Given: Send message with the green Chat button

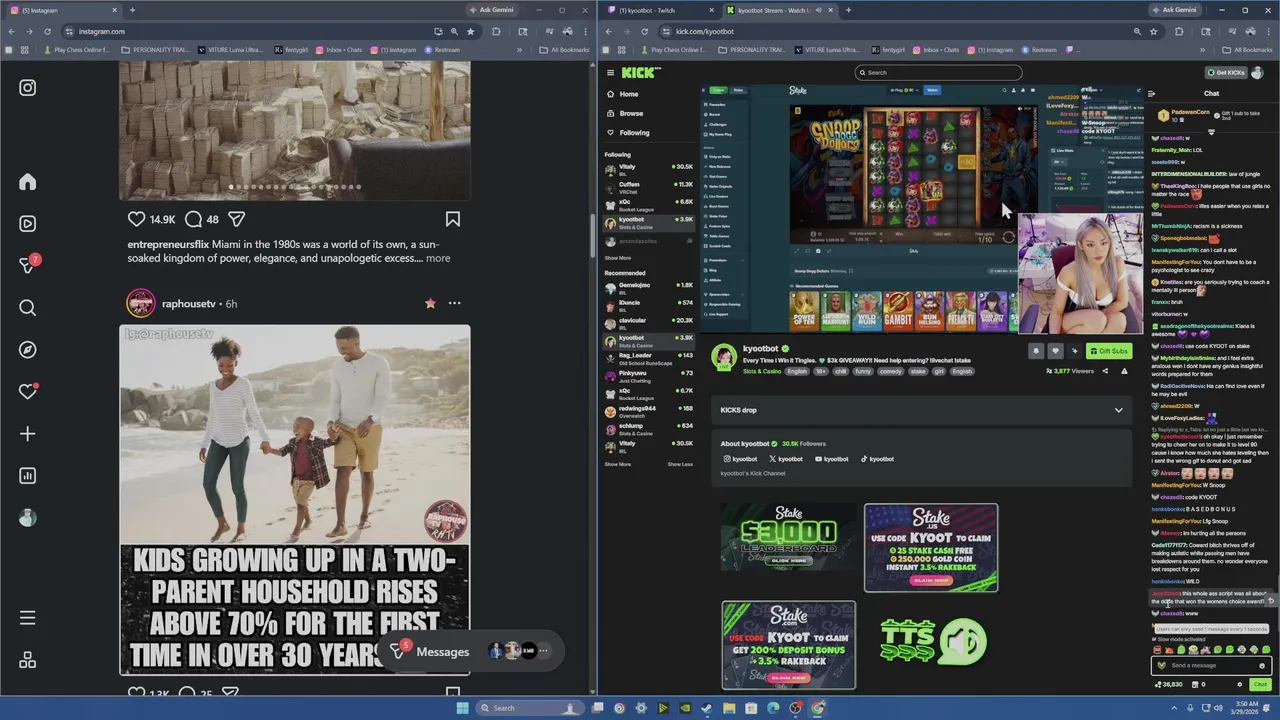Looking at the screenshot, I should point(1259,684).
